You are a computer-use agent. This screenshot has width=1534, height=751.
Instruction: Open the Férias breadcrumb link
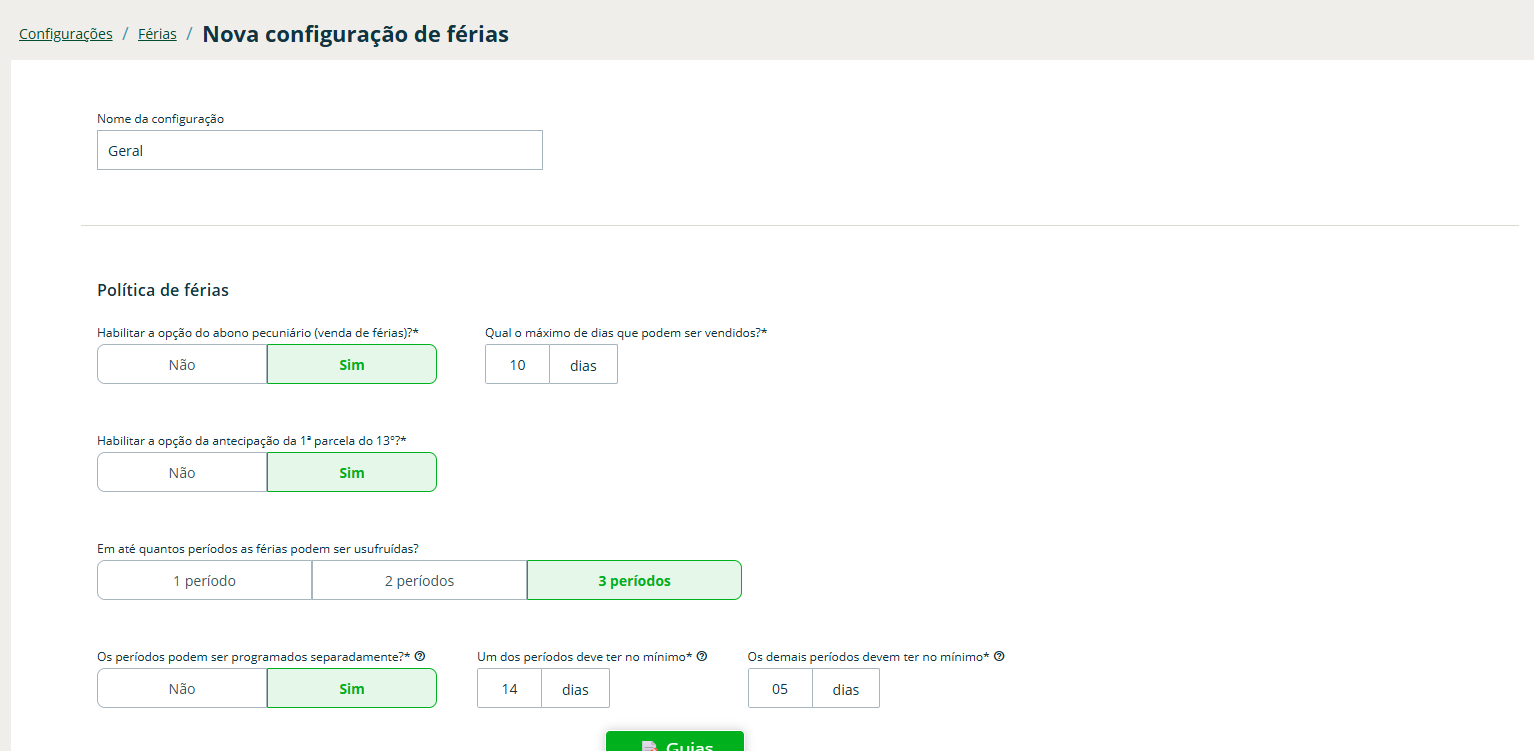(x=157, y=34)
